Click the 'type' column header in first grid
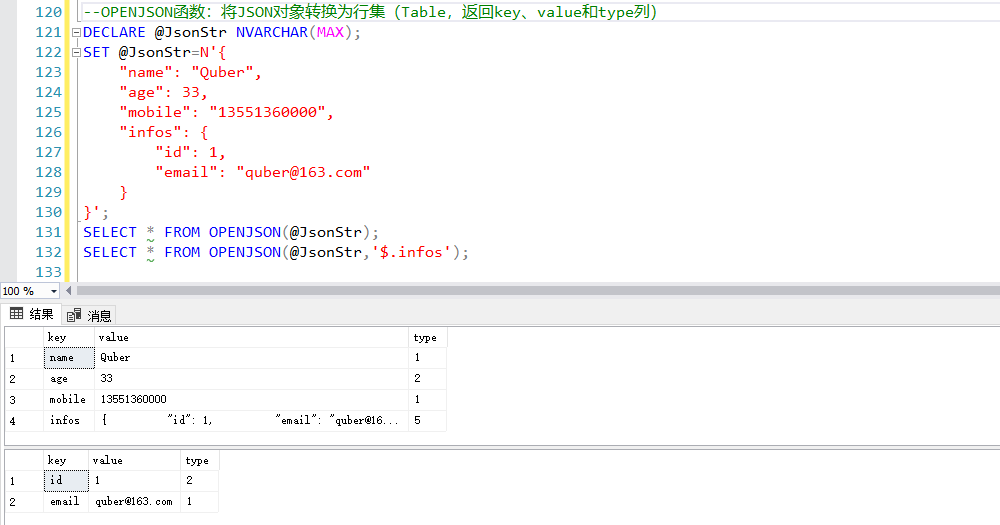Image resolution: width=1000 pixels, height=525 pixels. point(427,337)
